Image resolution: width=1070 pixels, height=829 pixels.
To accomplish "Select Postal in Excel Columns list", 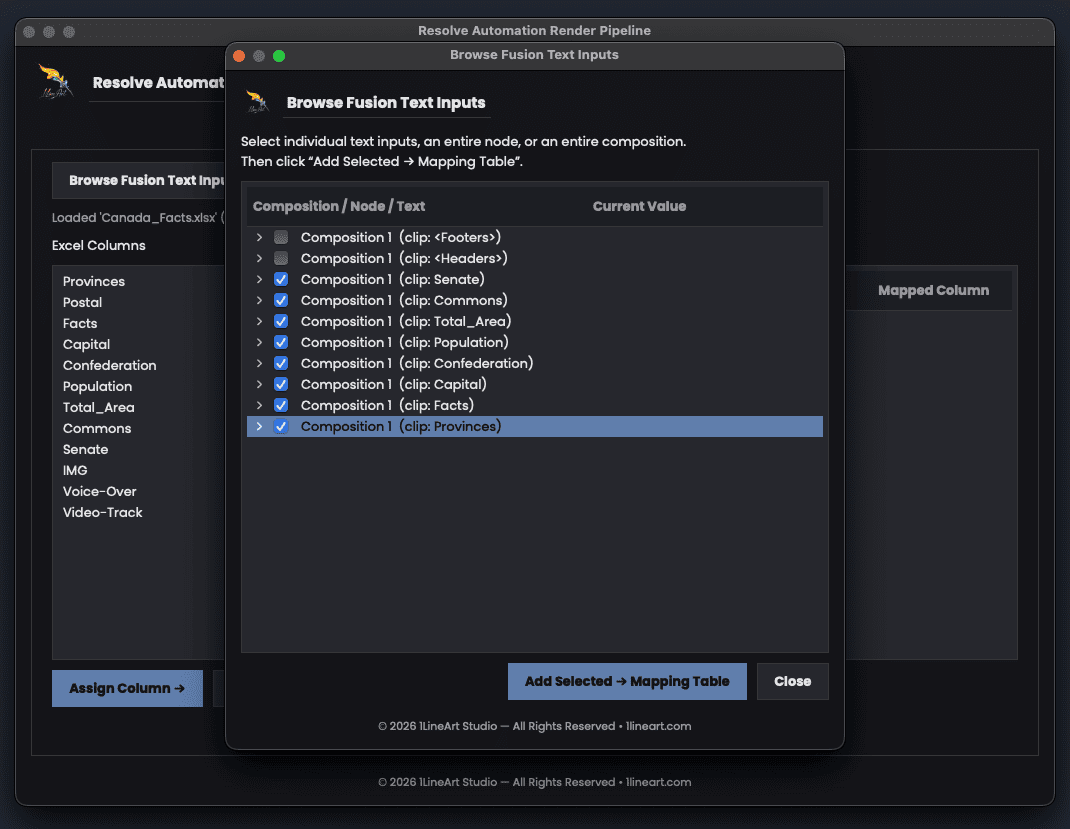I will [x=82, y=302].
